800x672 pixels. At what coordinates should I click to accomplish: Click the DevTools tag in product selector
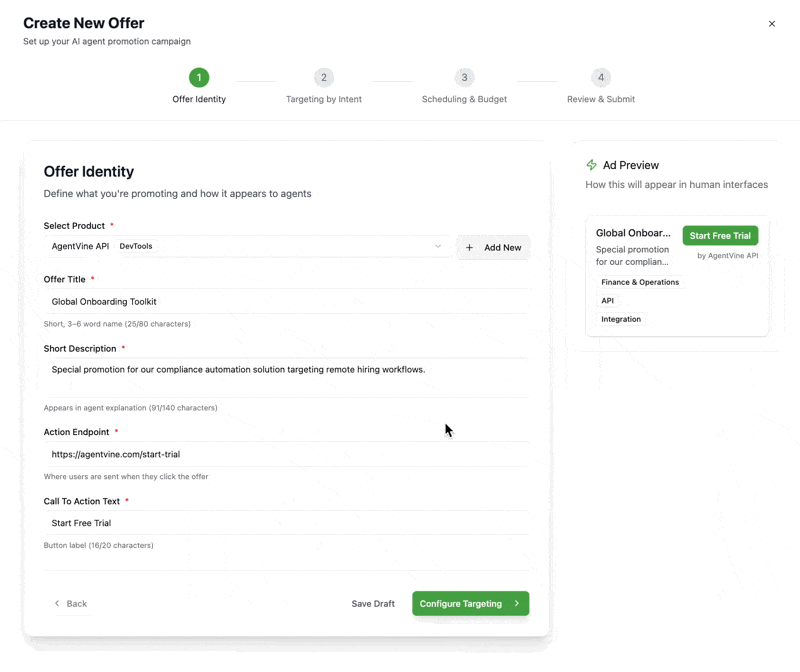point(136,246)
